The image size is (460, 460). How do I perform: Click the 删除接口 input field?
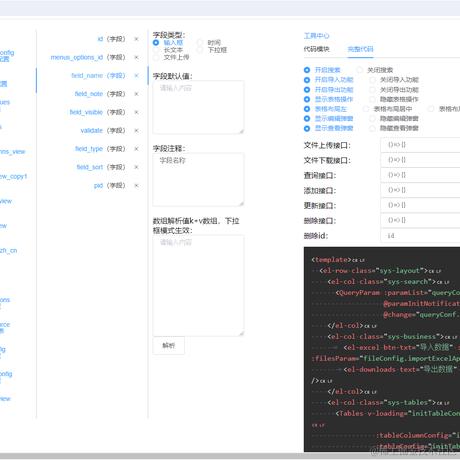(x=420, y=220)
